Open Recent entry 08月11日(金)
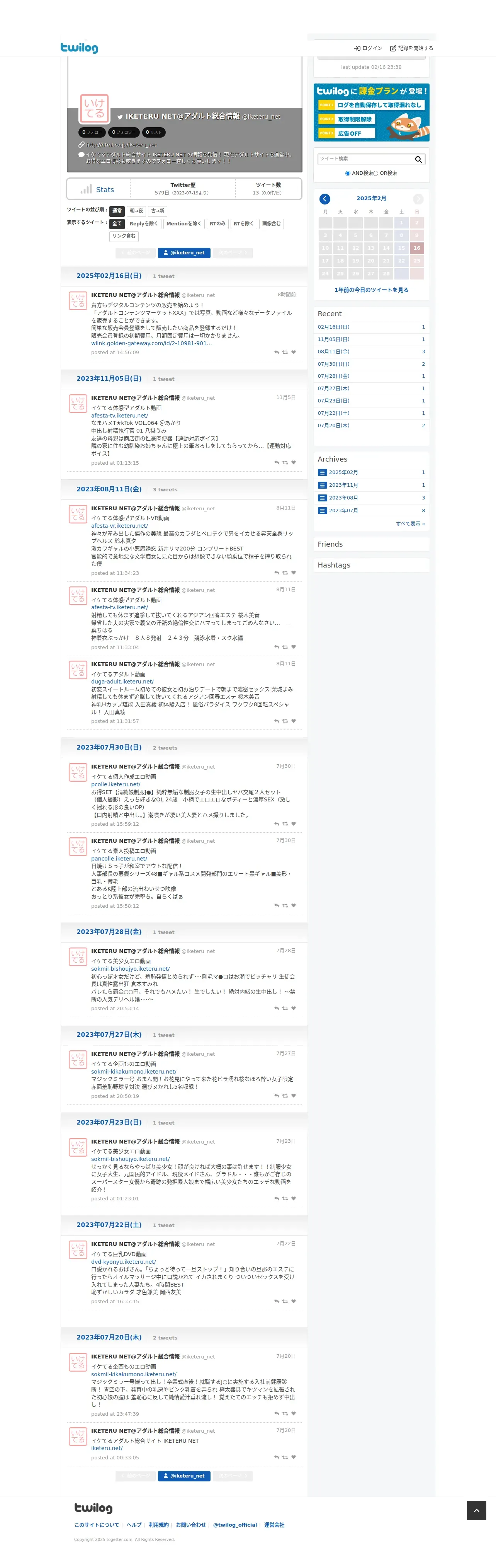 pyautogui.click(x=333, y=352)
